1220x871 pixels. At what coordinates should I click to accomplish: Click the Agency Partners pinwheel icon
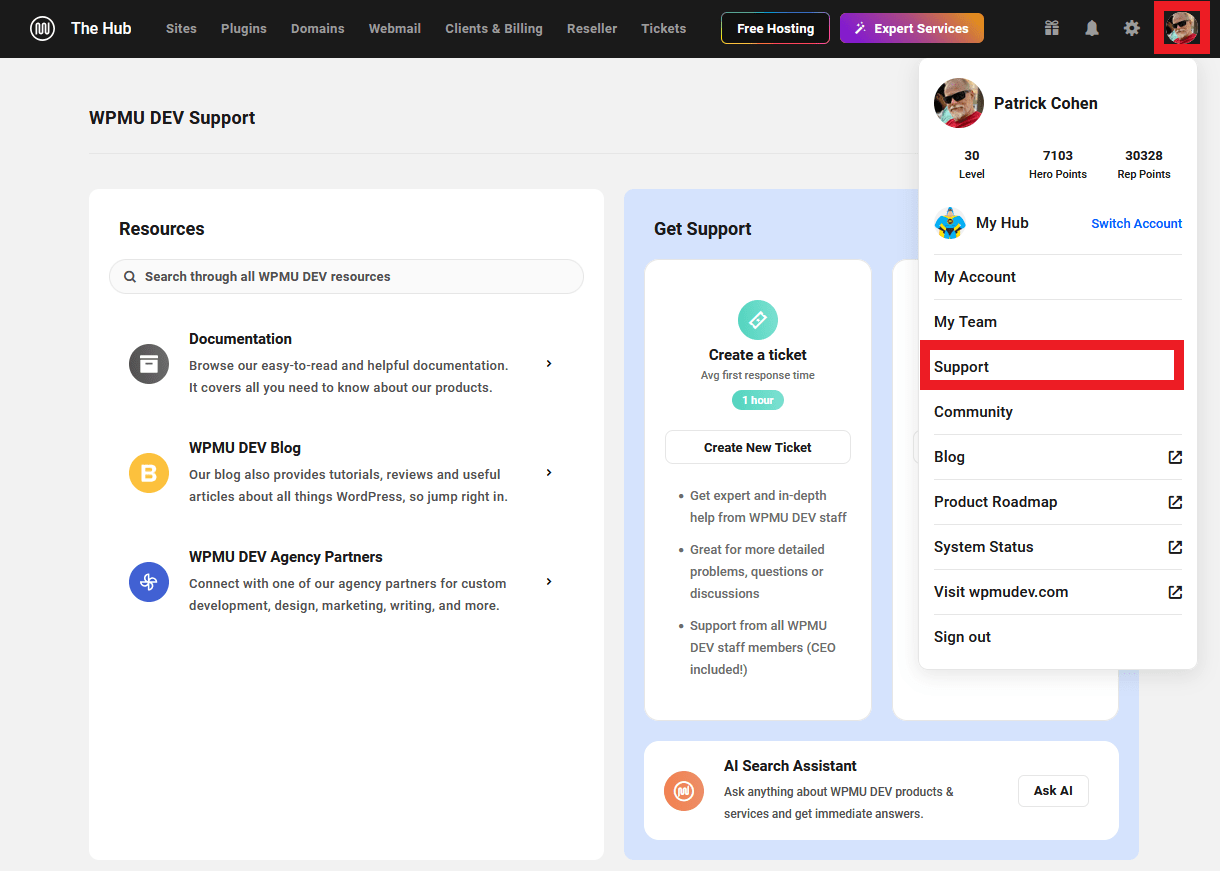[149, 581]
